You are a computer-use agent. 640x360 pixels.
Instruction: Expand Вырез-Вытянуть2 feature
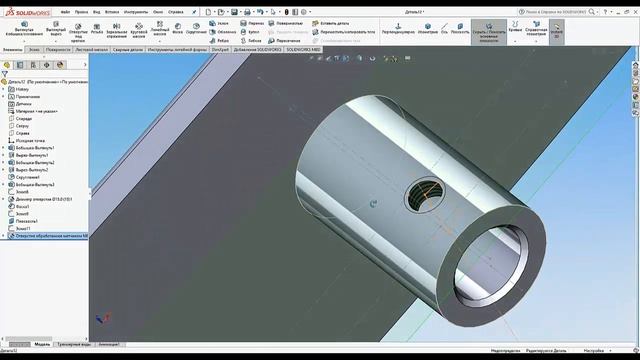[4, 170]
